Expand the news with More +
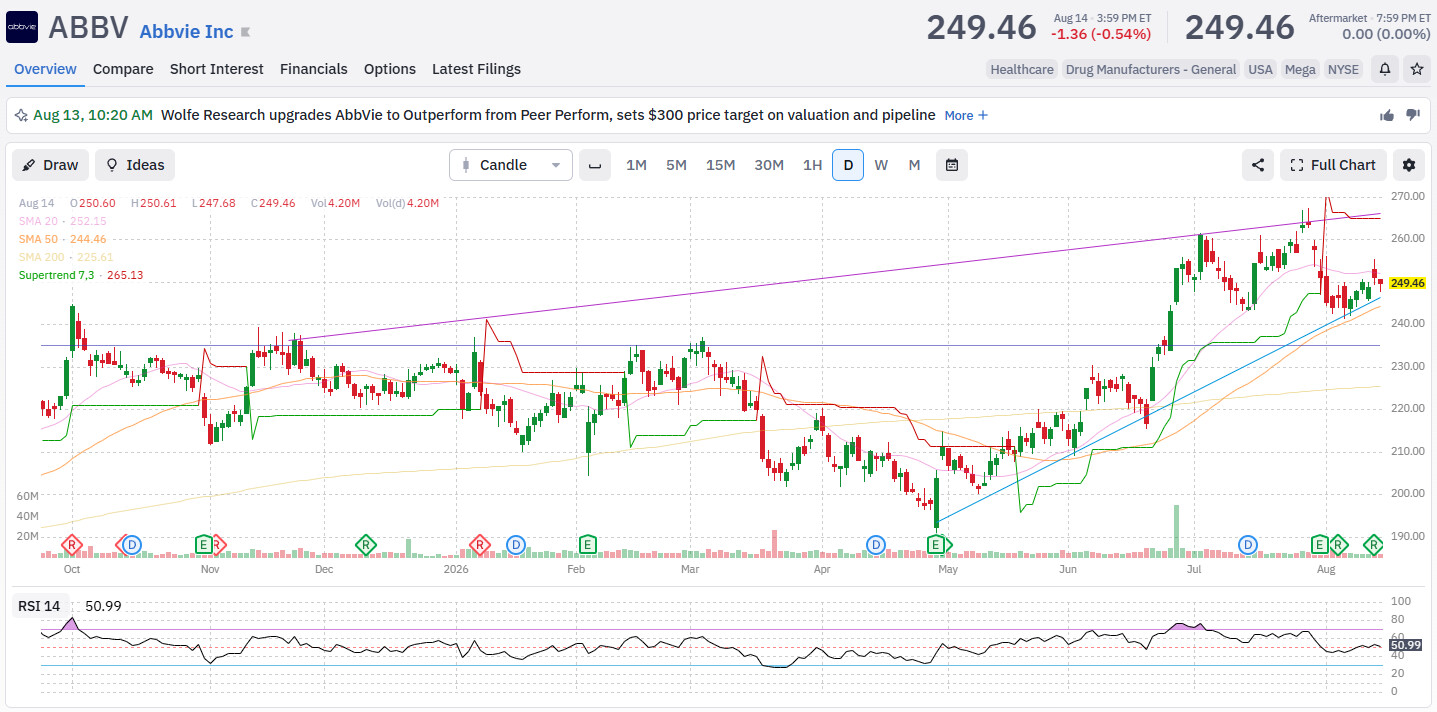This screenshot has width=1437, height=712. click(x=966, y=115)
